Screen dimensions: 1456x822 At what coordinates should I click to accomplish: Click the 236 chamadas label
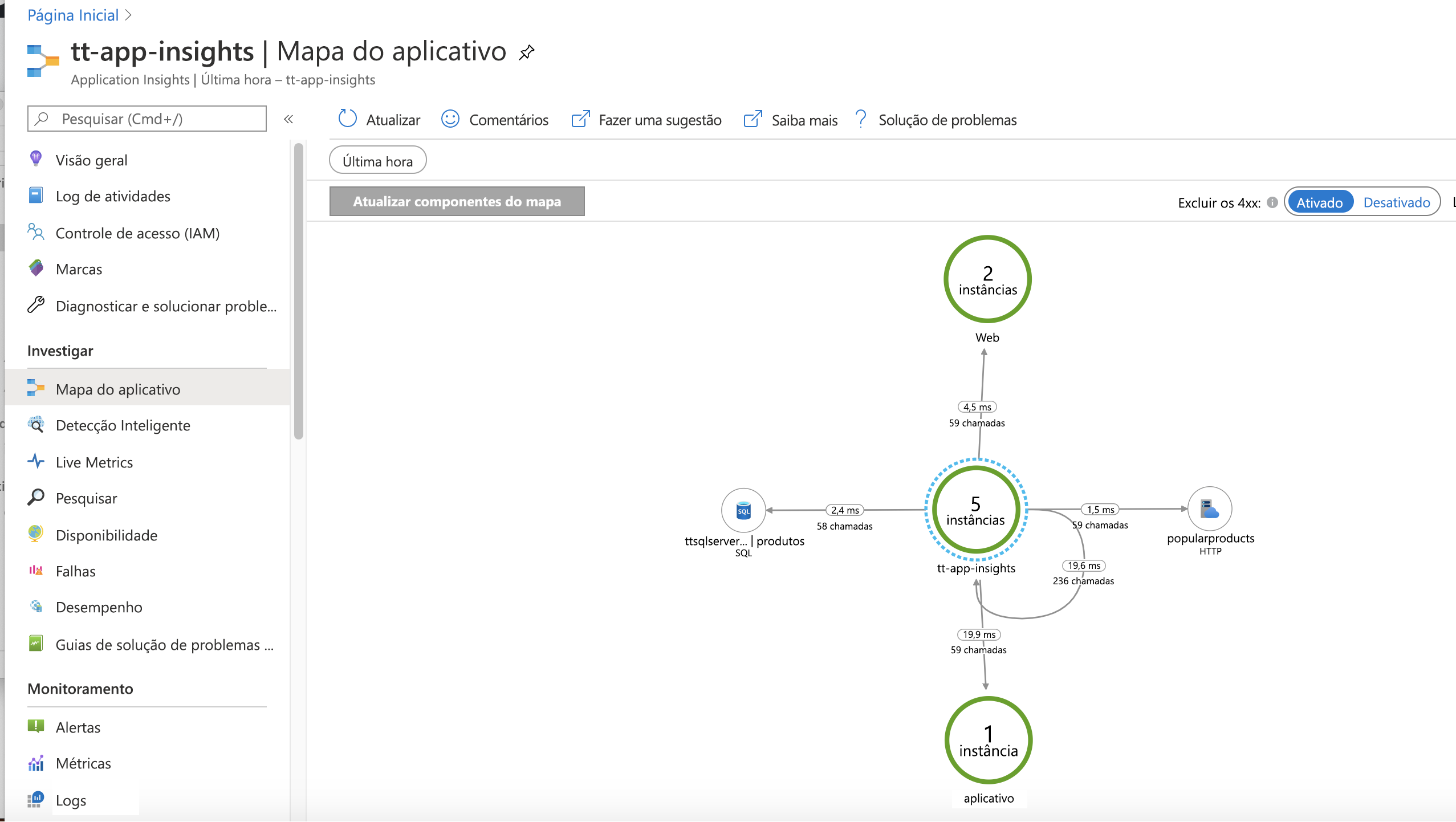coord(1083,581)
